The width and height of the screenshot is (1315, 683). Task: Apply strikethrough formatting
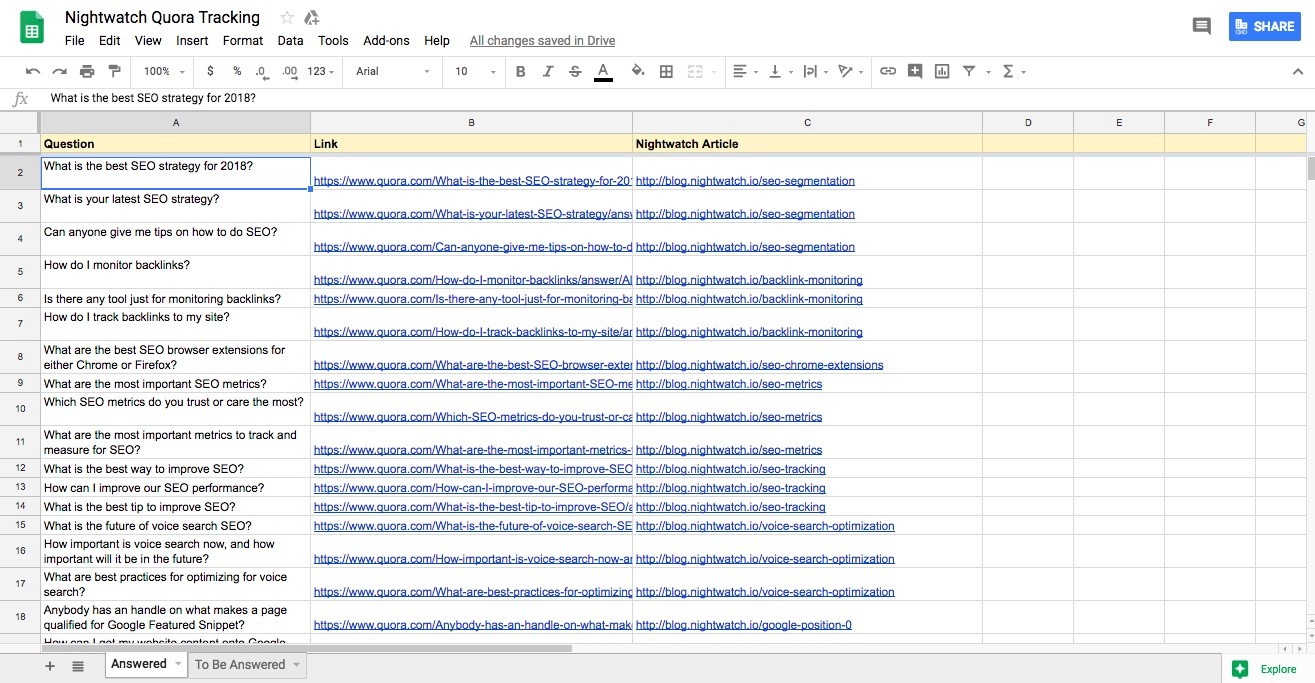573,71
